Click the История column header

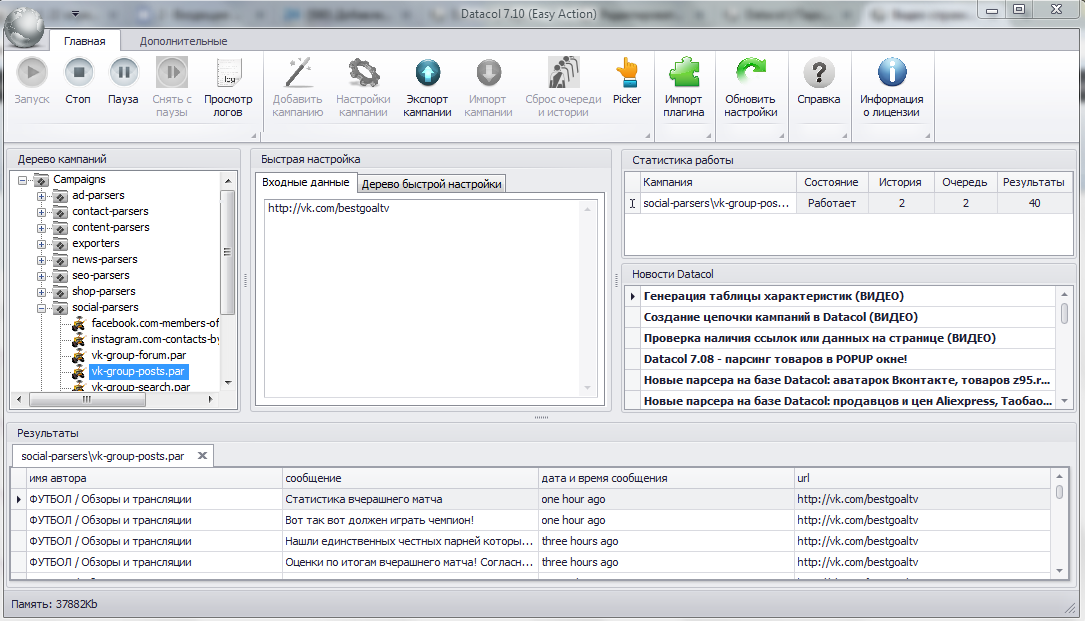[x=900, y=182]
